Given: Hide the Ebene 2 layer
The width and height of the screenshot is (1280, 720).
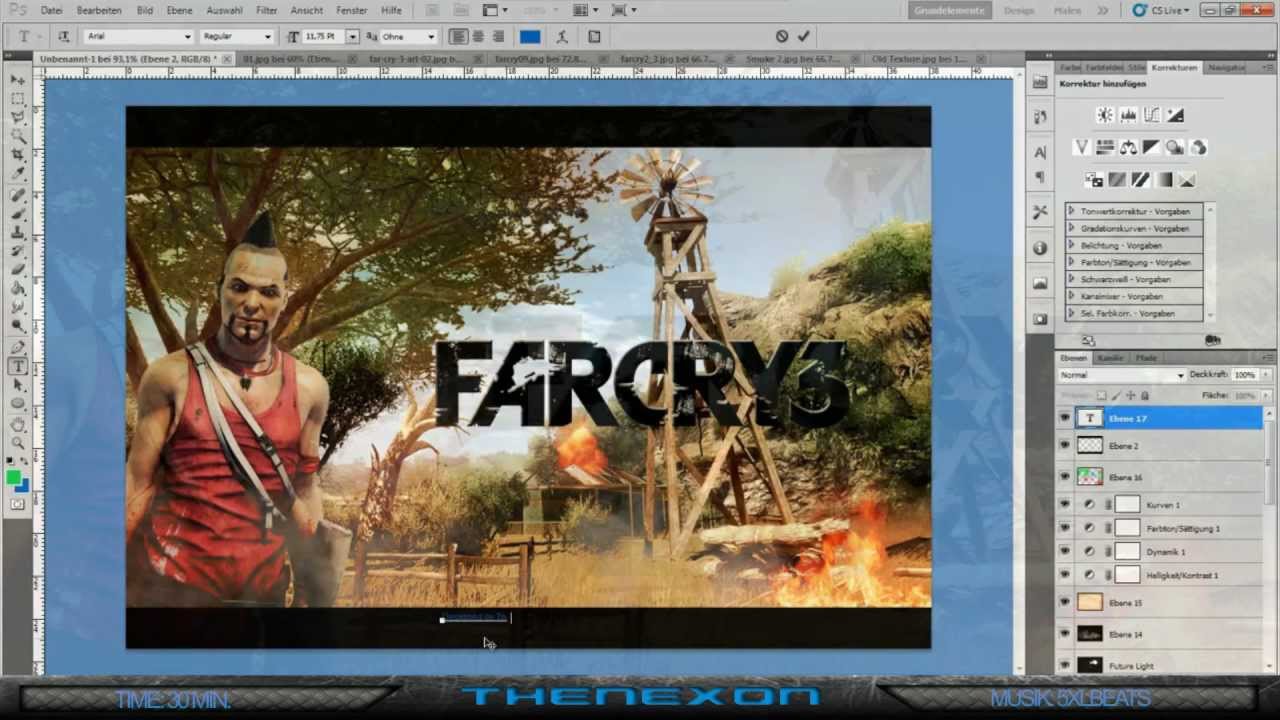Looking at the screenshot, I should tap(1065, 446).
